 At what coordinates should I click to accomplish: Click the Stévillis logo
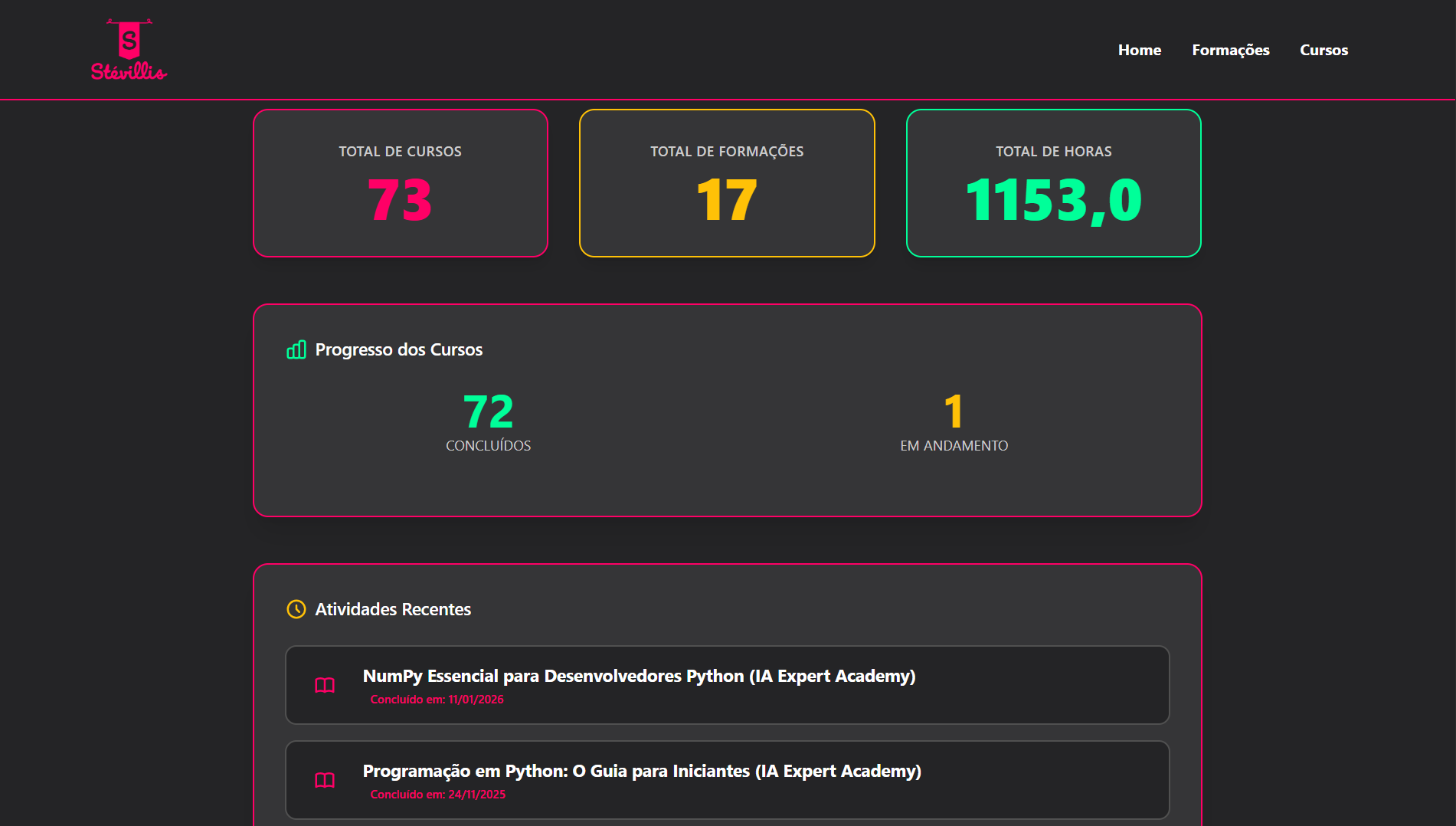(x=129, y=50)
